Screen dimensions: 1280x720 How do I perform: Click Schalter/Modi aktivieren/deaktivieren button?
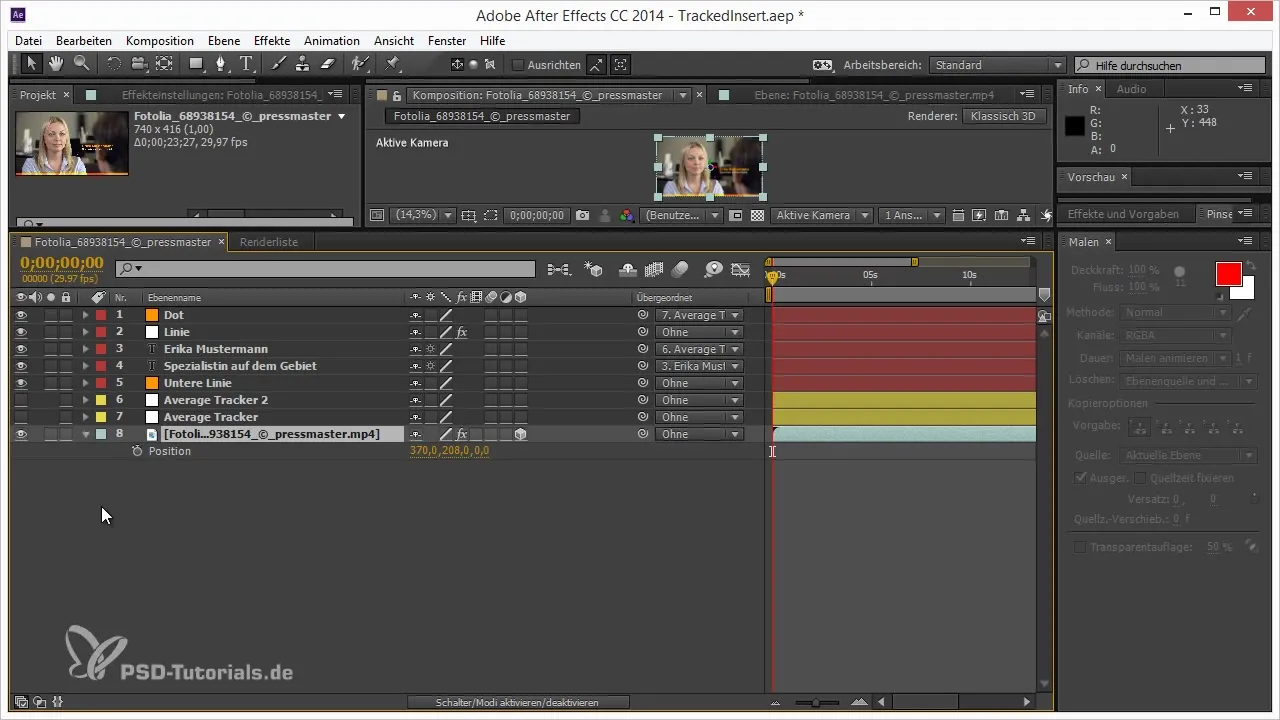517,703
